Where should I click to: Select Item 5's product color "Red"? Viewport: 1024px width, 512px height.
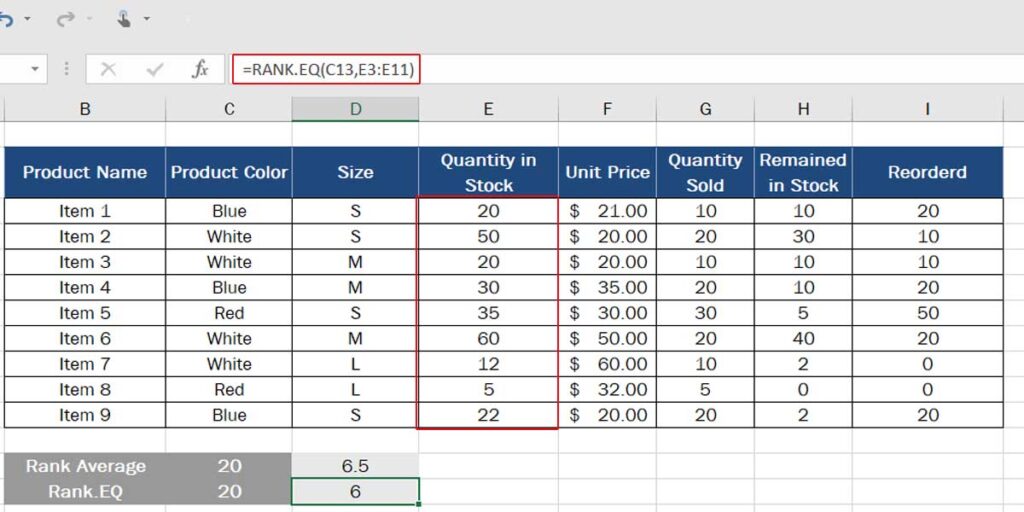click(229, 313)
